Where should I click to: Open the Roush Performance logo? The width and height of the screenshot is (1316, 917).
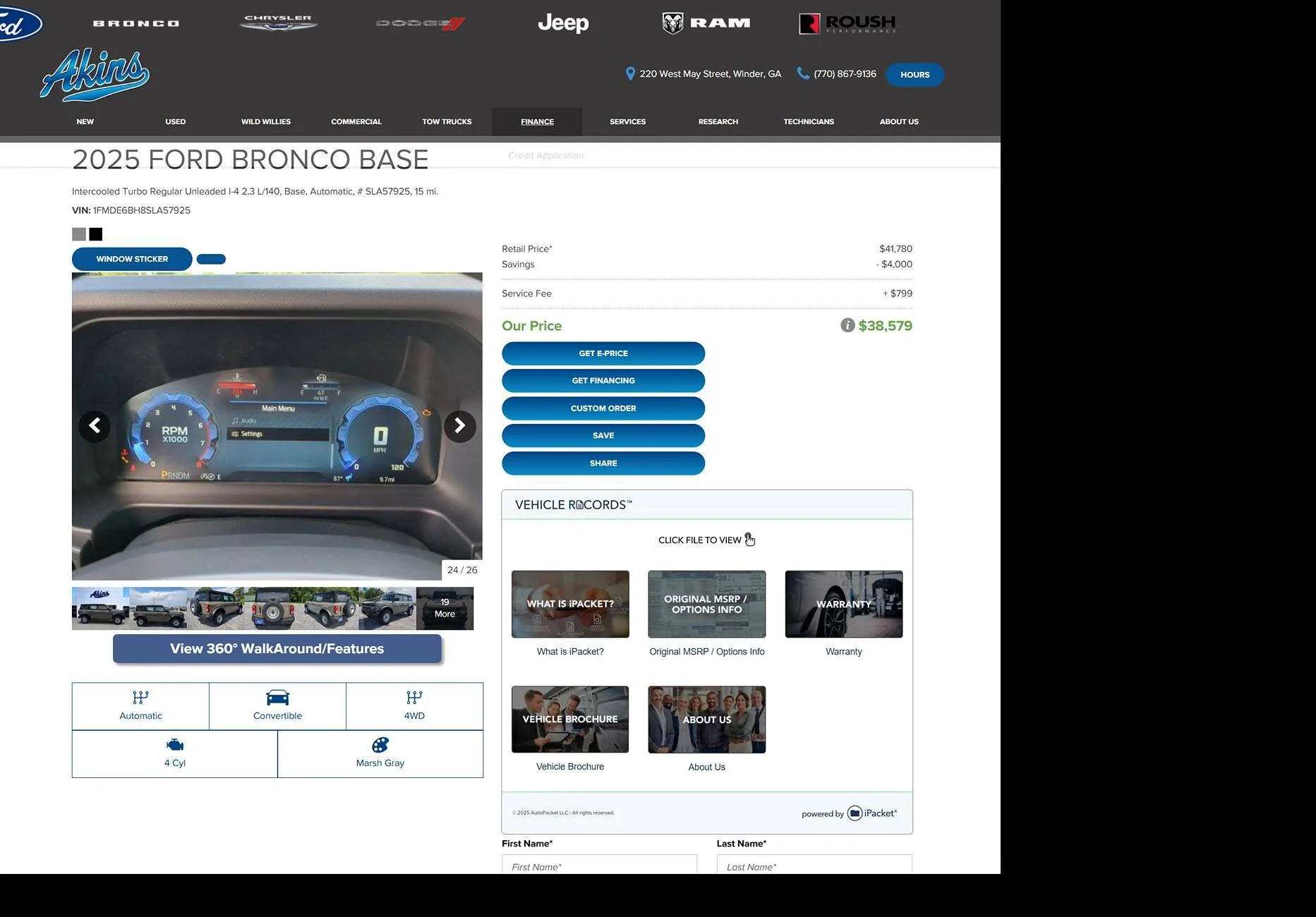tap(847, 23)
